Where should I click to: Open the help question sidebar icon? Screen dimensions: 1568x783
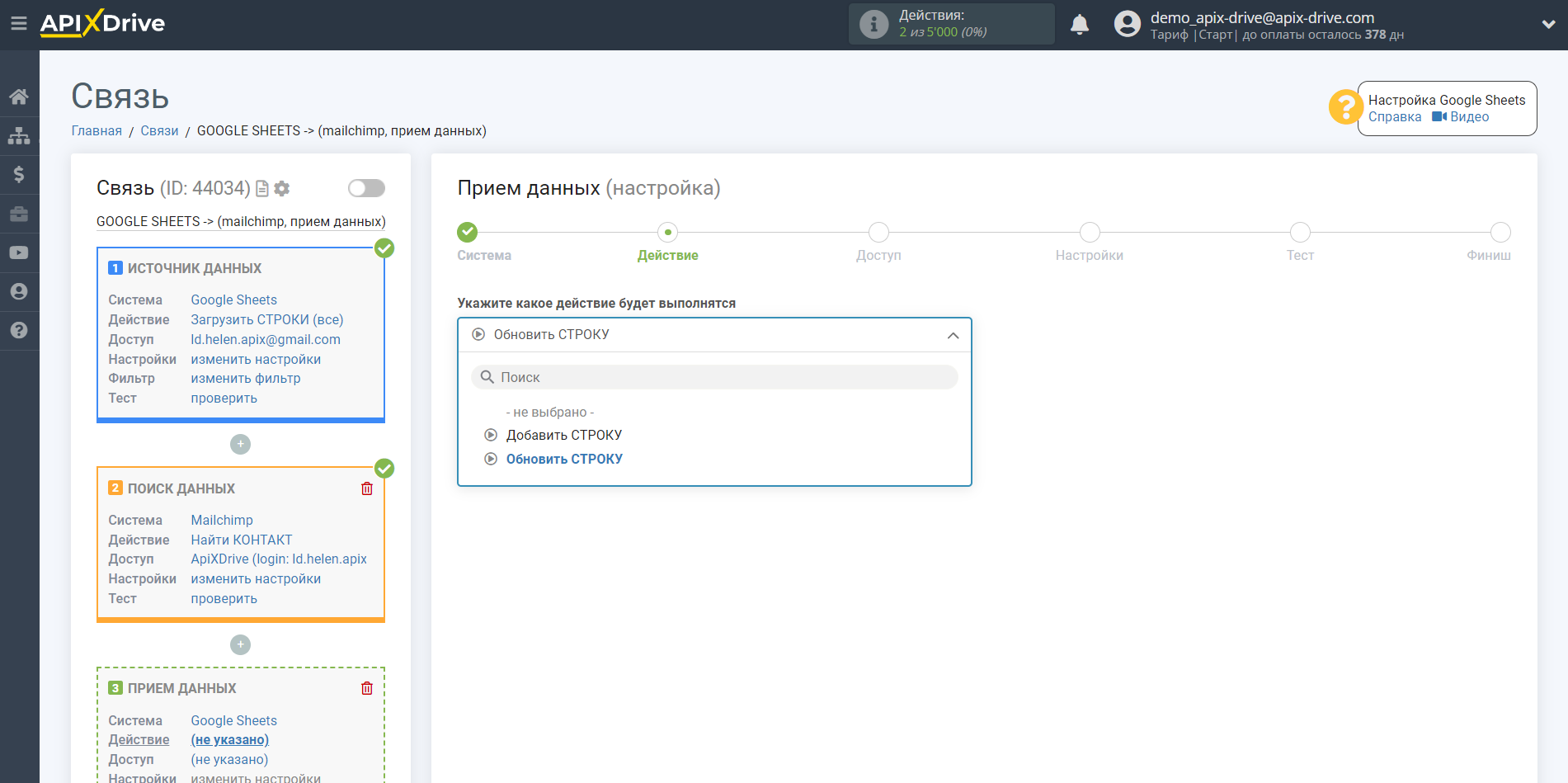(x=19, y=330)
